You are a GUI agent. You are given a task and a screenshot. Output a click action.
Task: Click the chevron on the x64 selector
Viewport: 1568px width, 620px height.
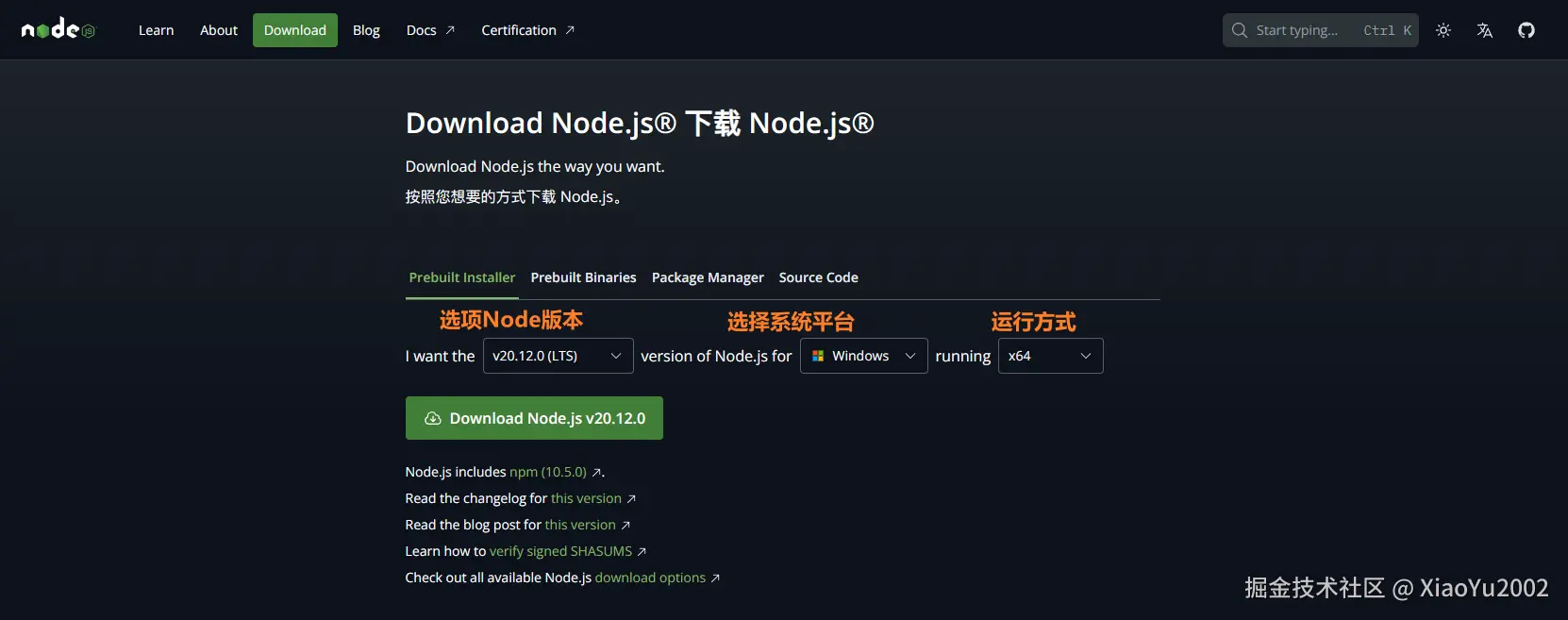click(x=1086, y=356)
